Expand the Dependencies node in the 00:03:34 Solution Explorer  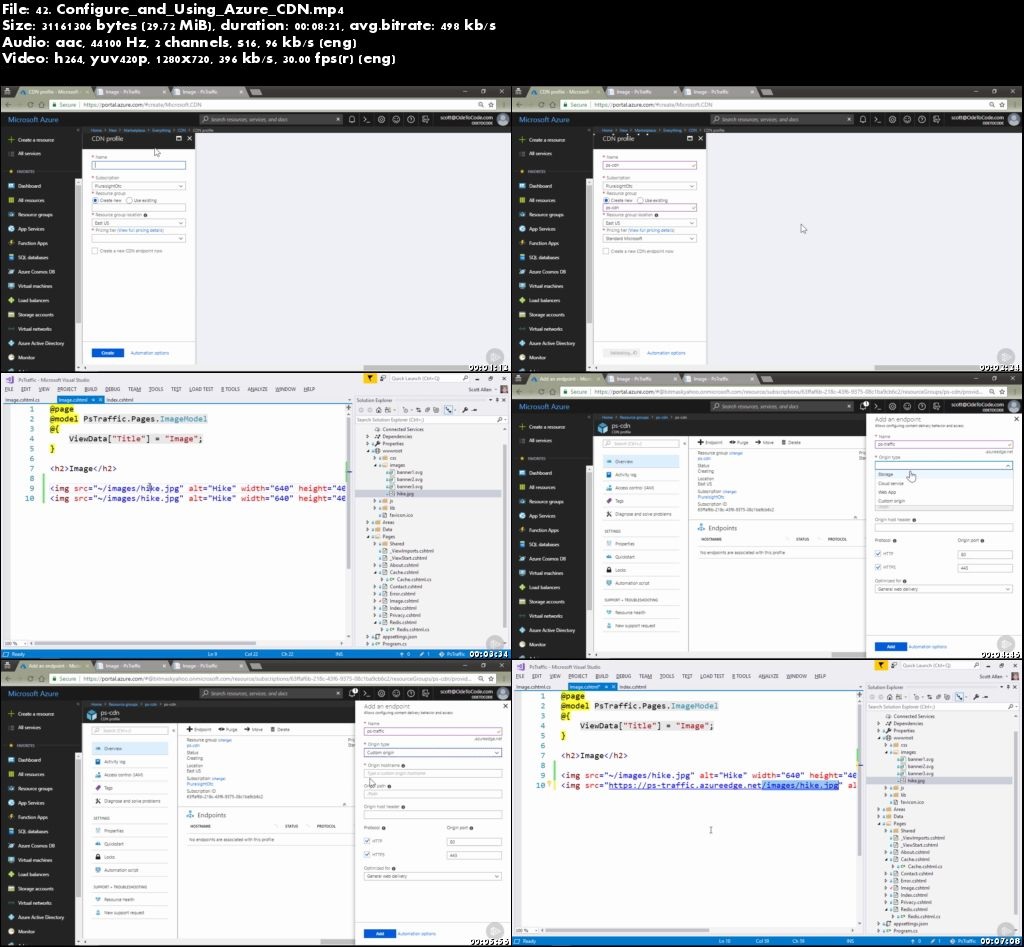368,436
